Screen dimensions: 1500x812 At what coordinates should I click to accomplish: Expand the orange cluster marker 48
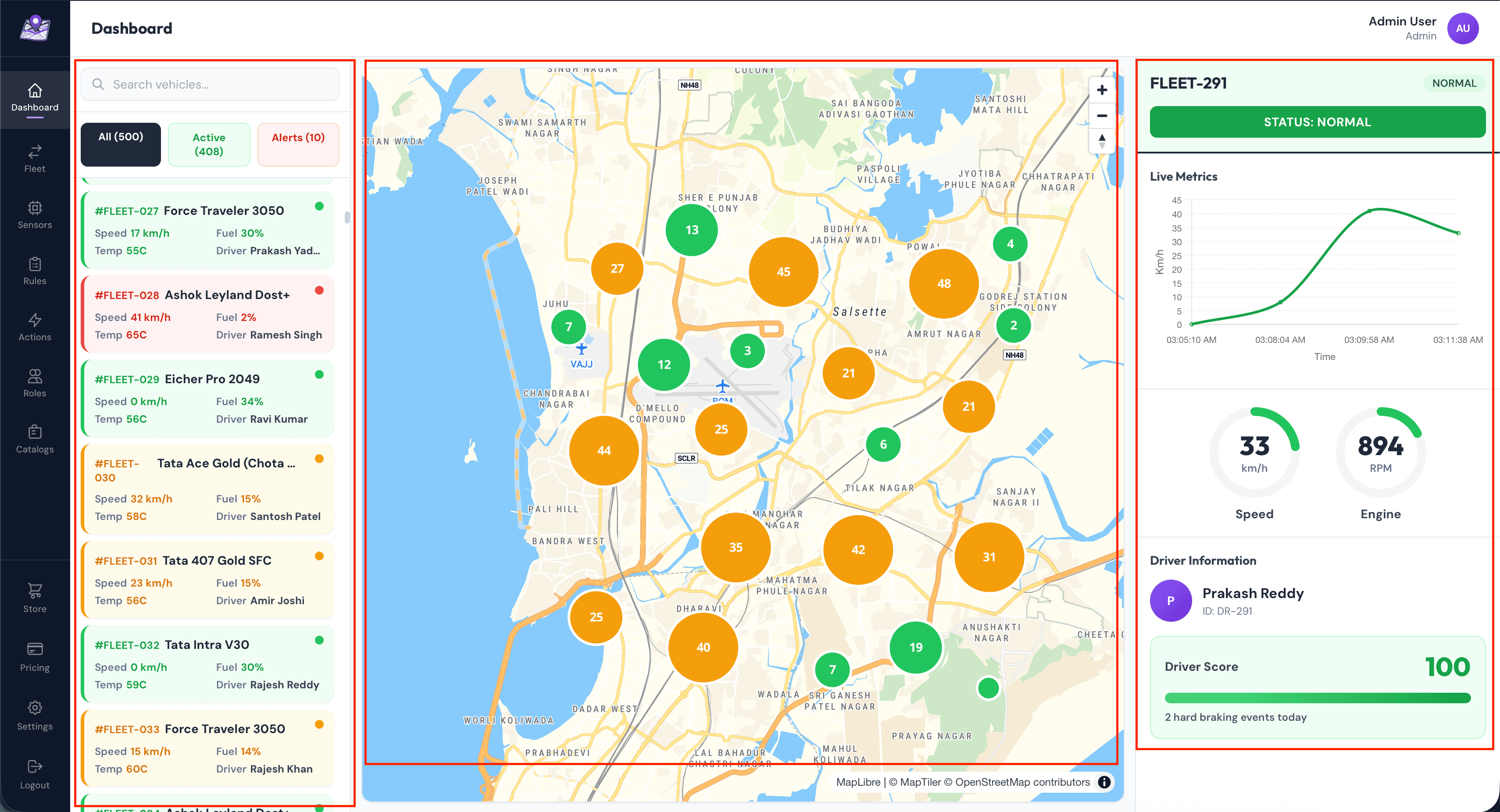(943, 284)
